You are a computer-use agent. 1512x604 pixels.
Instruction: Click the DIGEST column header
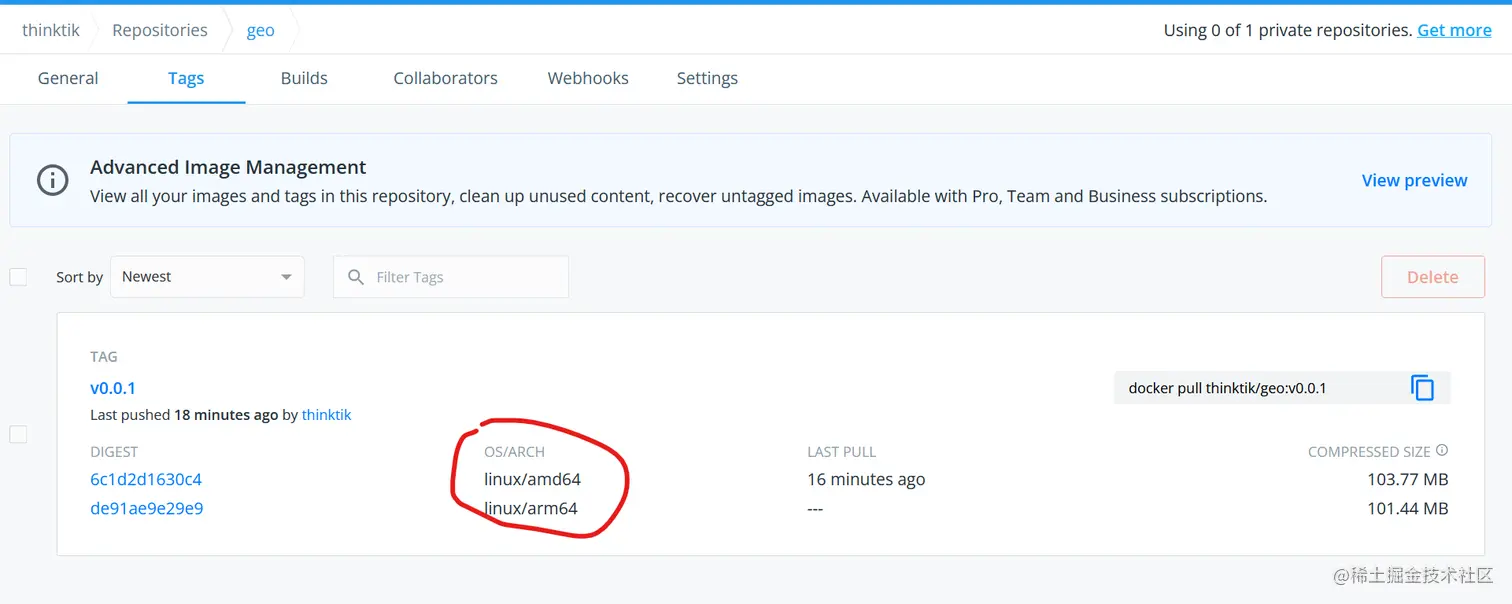tap(114, 452)
